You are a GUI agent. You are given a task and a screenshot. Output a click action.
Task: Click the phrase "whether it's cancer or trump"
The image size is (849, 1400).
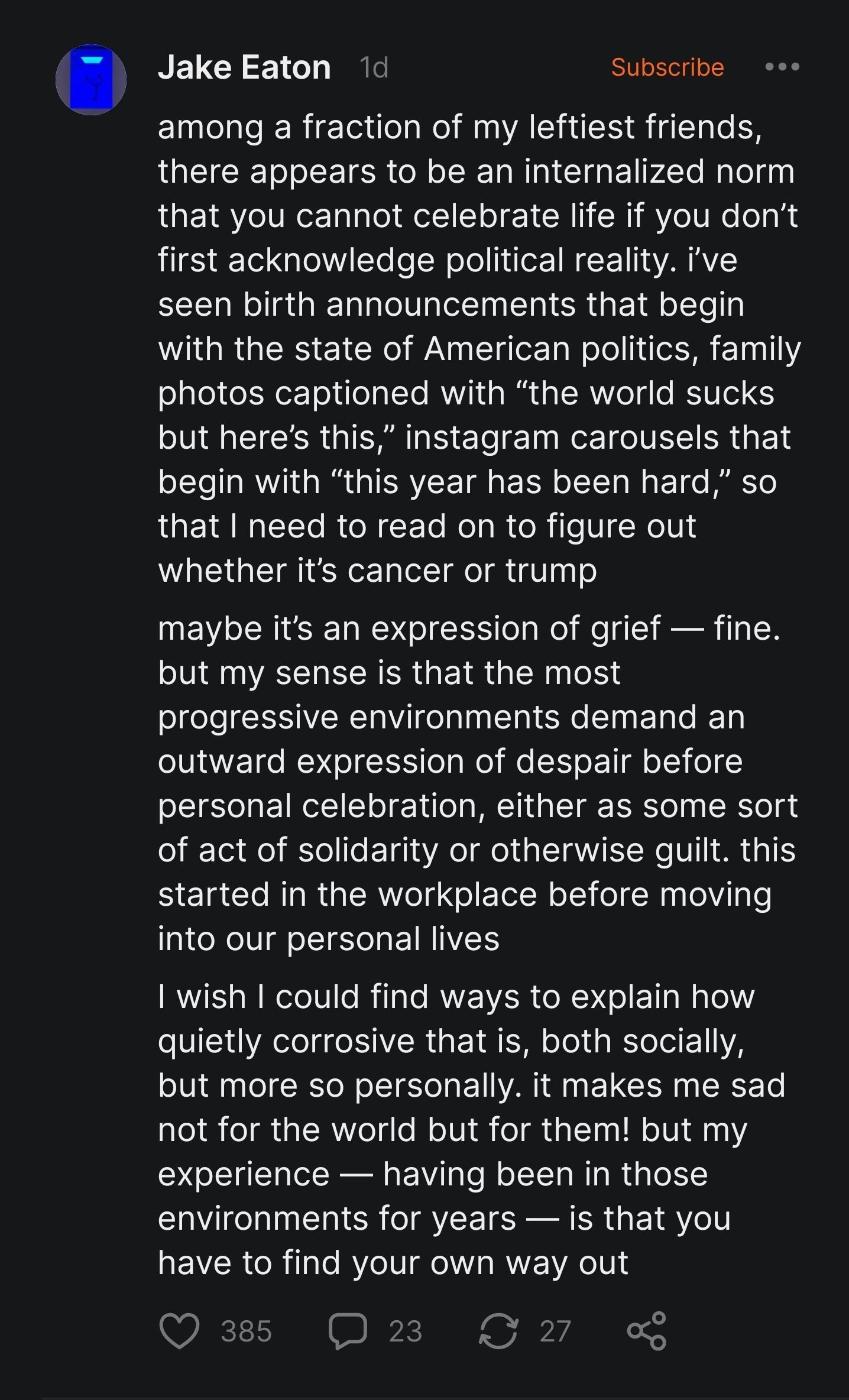377,571
